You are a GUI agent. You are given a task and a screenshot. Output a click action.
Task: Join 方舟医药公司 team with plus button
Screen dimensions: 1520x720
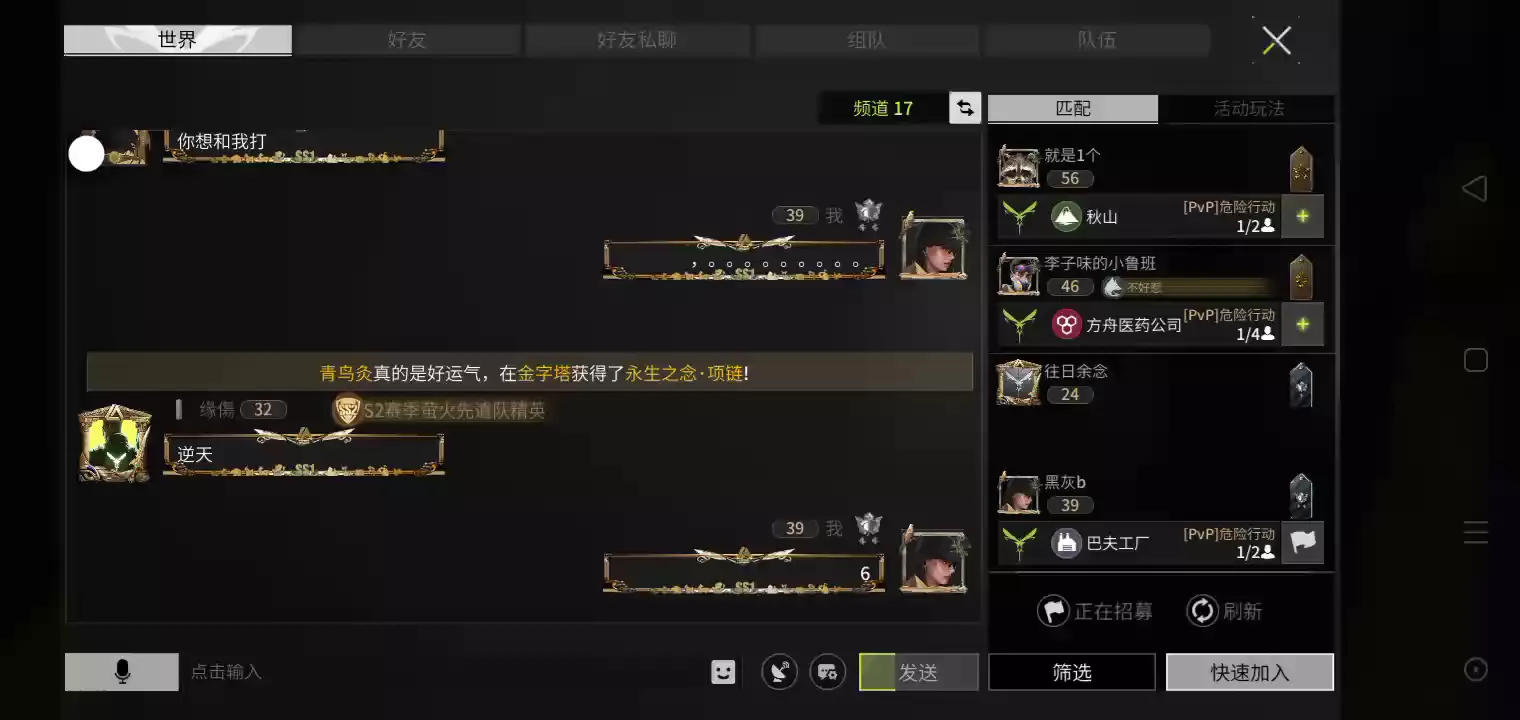pyautogui.click(x=1302, y=324)
